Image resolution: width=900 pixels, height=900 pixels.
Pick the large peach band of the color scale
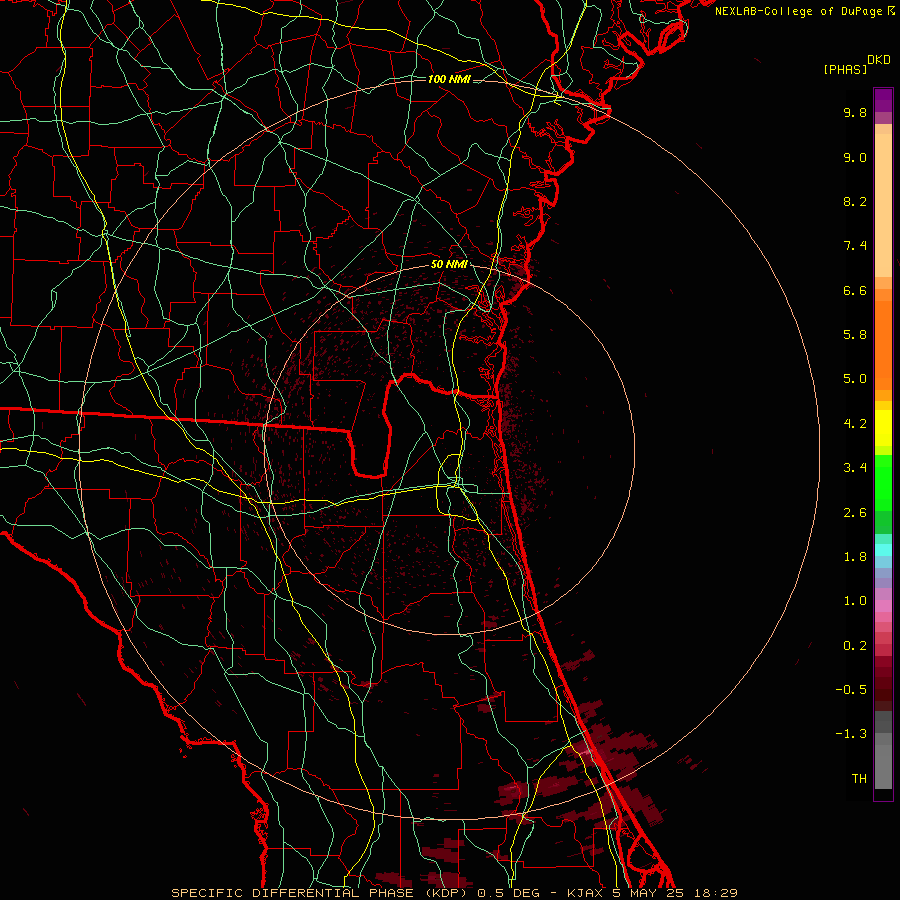tap(883, 205)
